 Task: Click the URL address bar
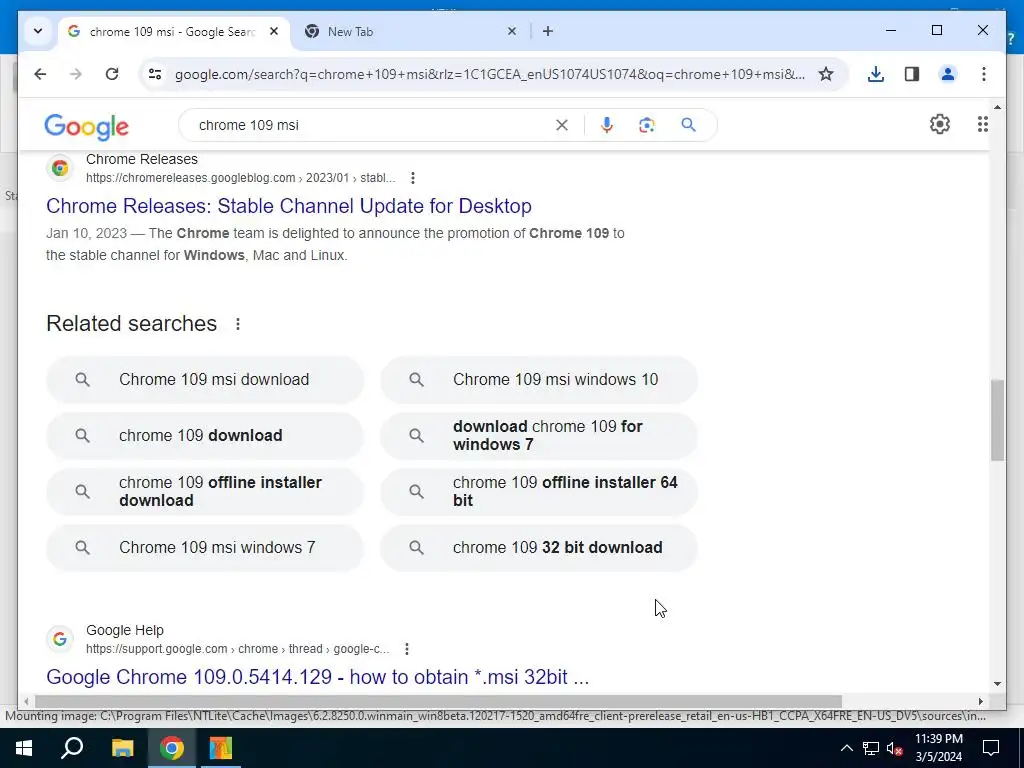[x=490, y=74]
